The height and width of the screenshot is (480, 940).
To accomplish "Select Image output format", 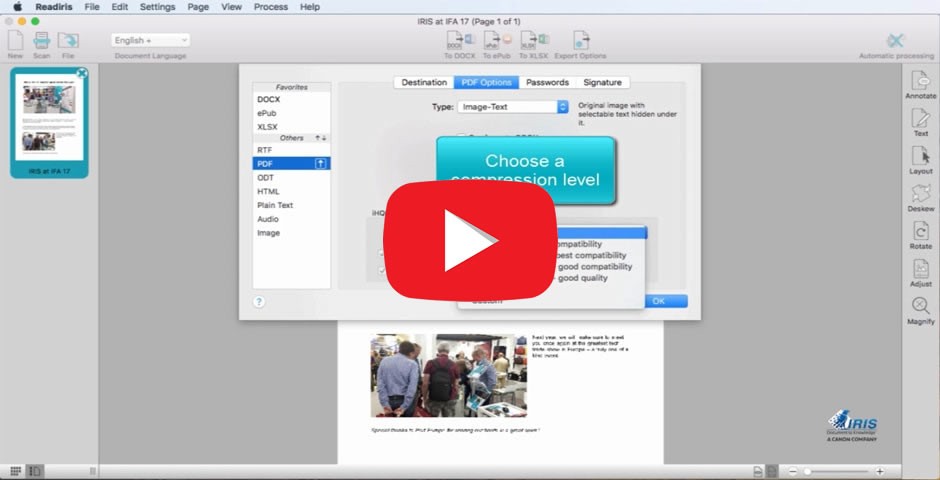I will pos(291,233).
